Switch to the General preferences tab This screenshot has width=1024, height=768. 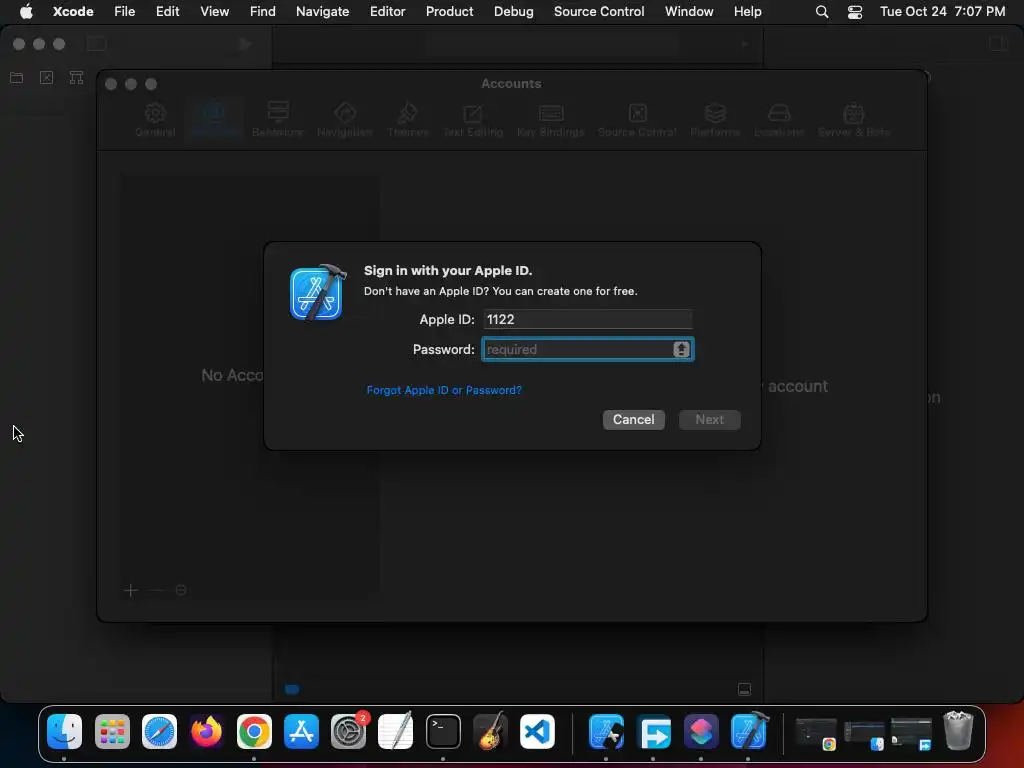coord(155,120)
